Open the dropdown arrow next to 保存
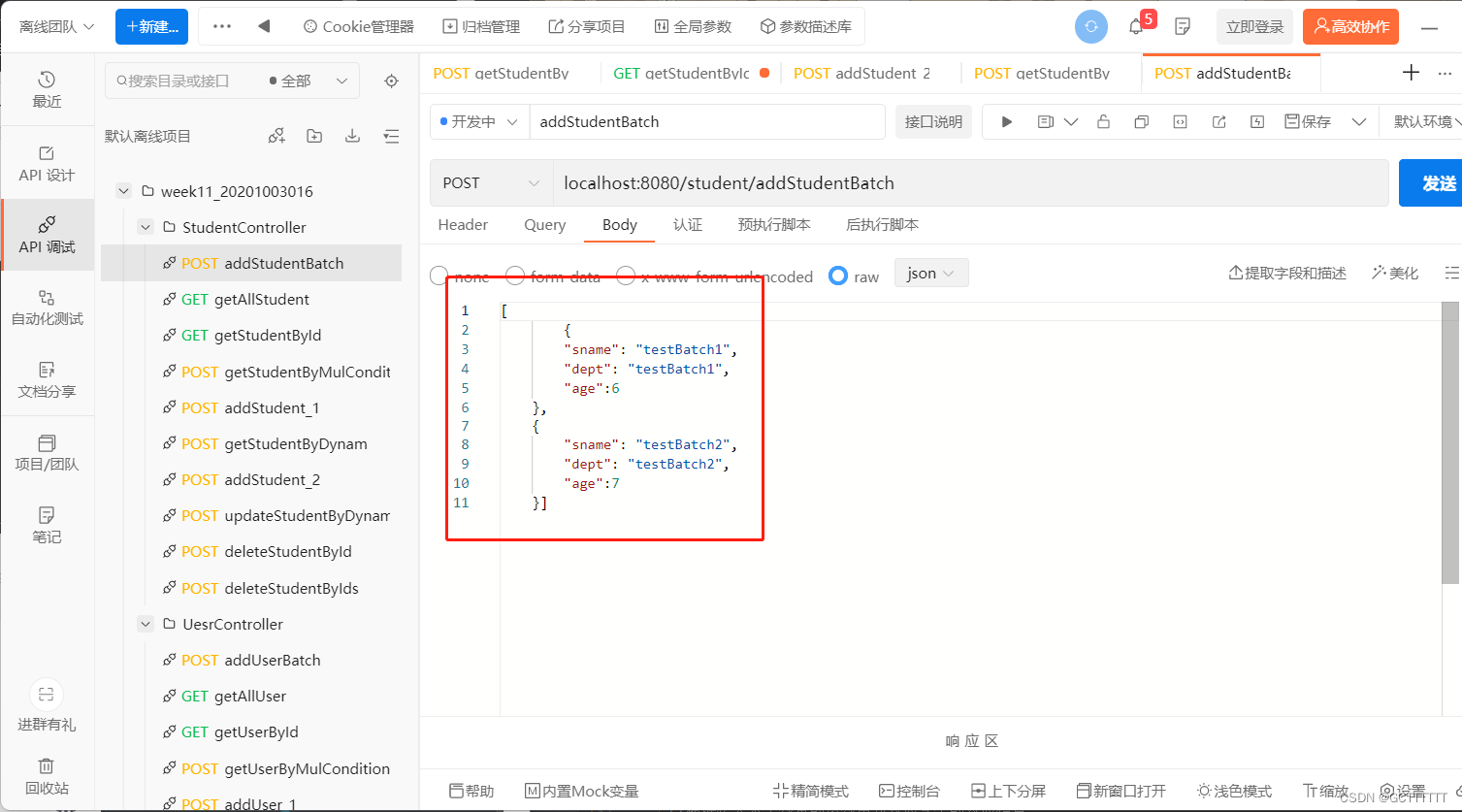Image resolution: width=1462 pixels, height=812 pixels. [1359, 121]
